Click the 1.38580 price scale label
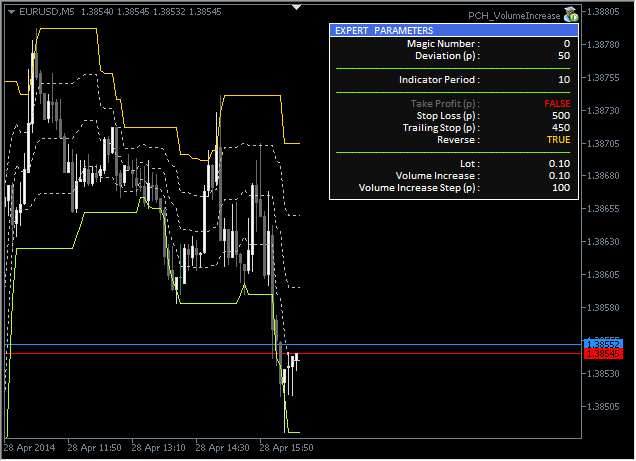Viewport: 636px width, 461px height. [x=603, y=307]
